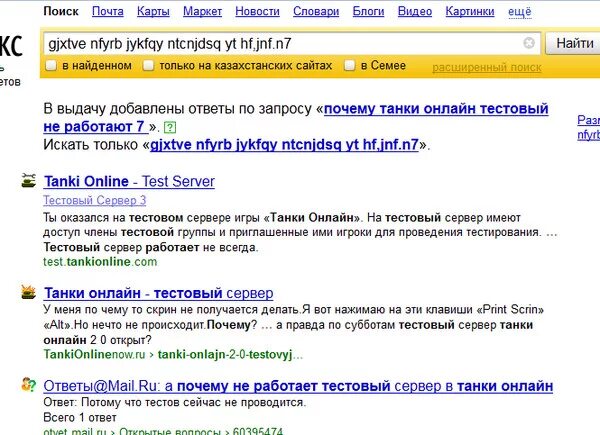This screenshot has height=435, width=600.
Task: Click 'Ответ: Потому что тестов сейчас не проводится.'
Action: pos(175,402)
